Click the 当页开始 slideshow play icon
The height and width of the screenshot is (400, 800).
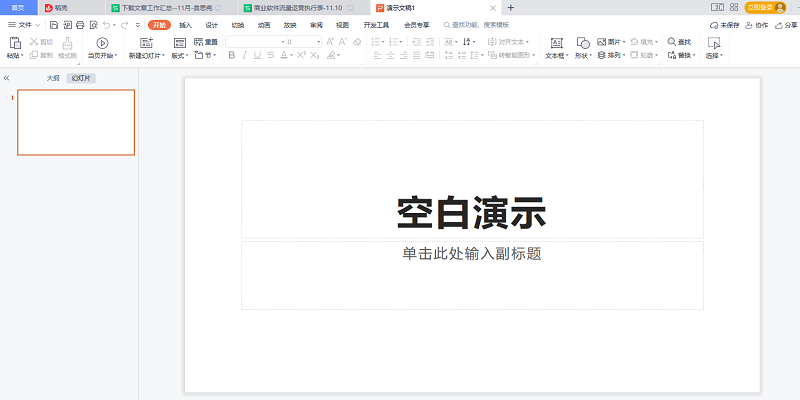(102, 43)
